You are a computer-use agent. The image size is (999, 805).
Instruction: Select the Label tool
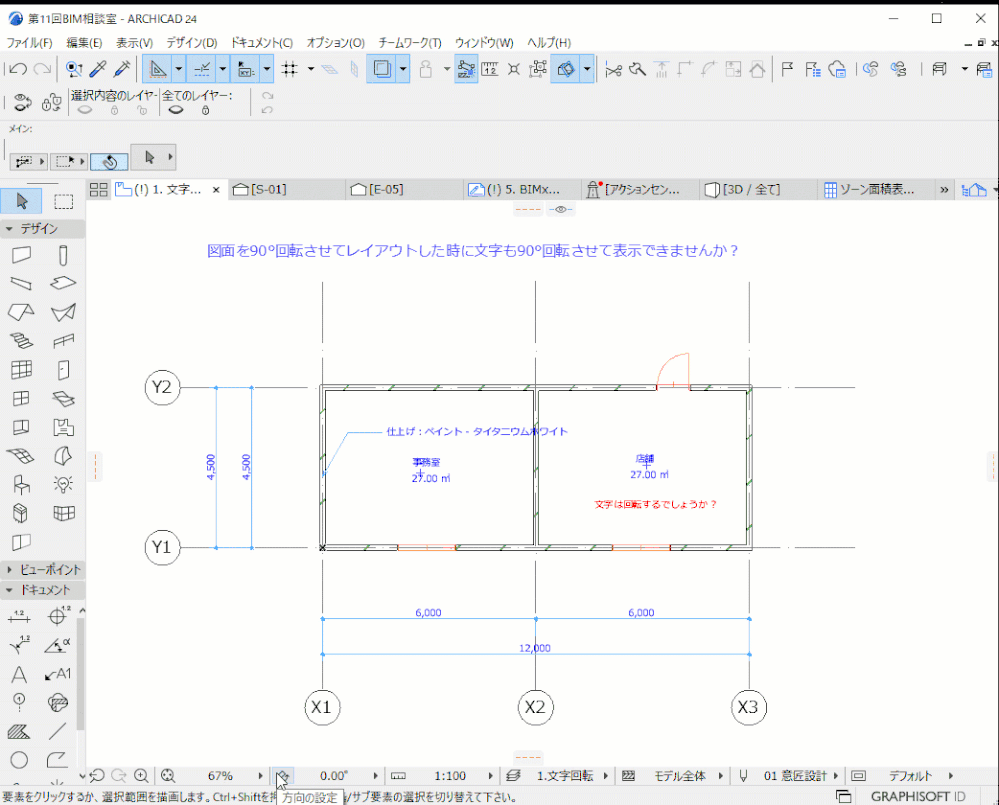click(x=58, y=674)
